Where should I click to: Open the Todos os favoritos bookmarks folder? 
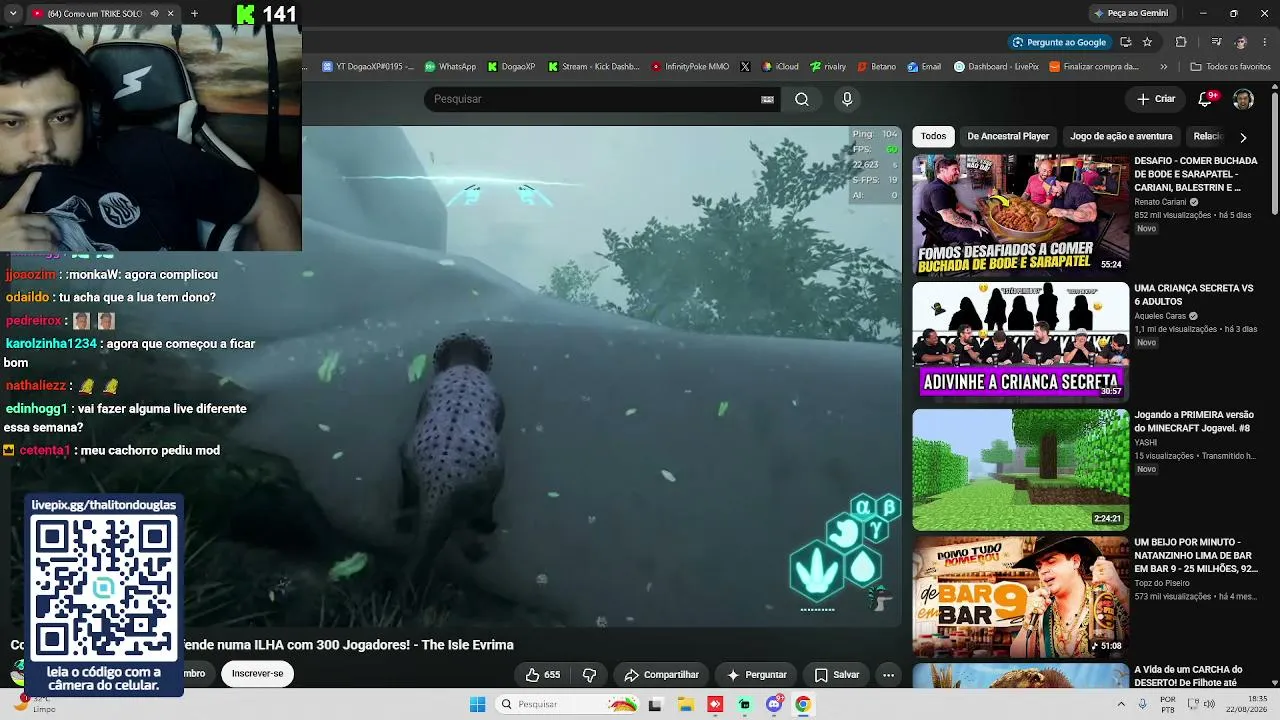click(x=1230, y=67)
